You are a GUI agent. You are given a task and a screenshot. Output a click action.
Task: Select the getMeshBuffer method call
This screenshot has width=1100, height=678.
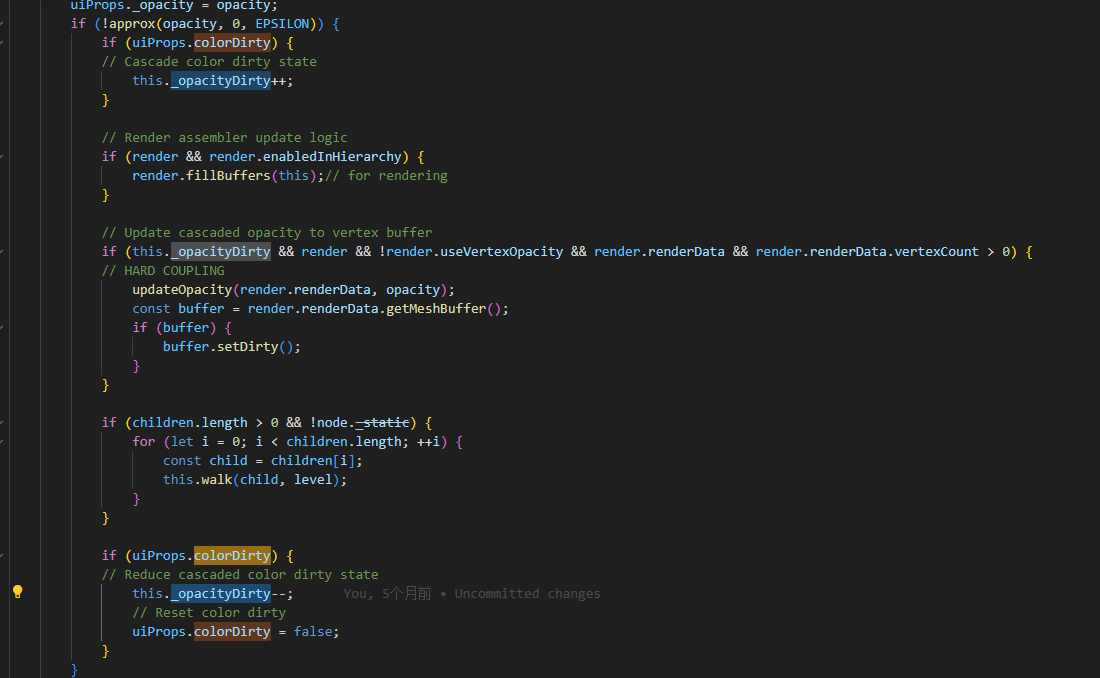click(x=436, y=308)
